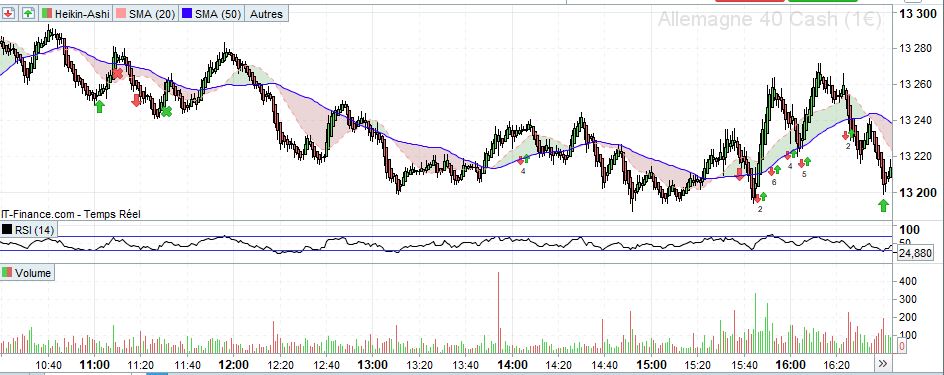Click the 16:20 time axis label
This screenshot has width=944, height=375.
click(x=837, y=365)
